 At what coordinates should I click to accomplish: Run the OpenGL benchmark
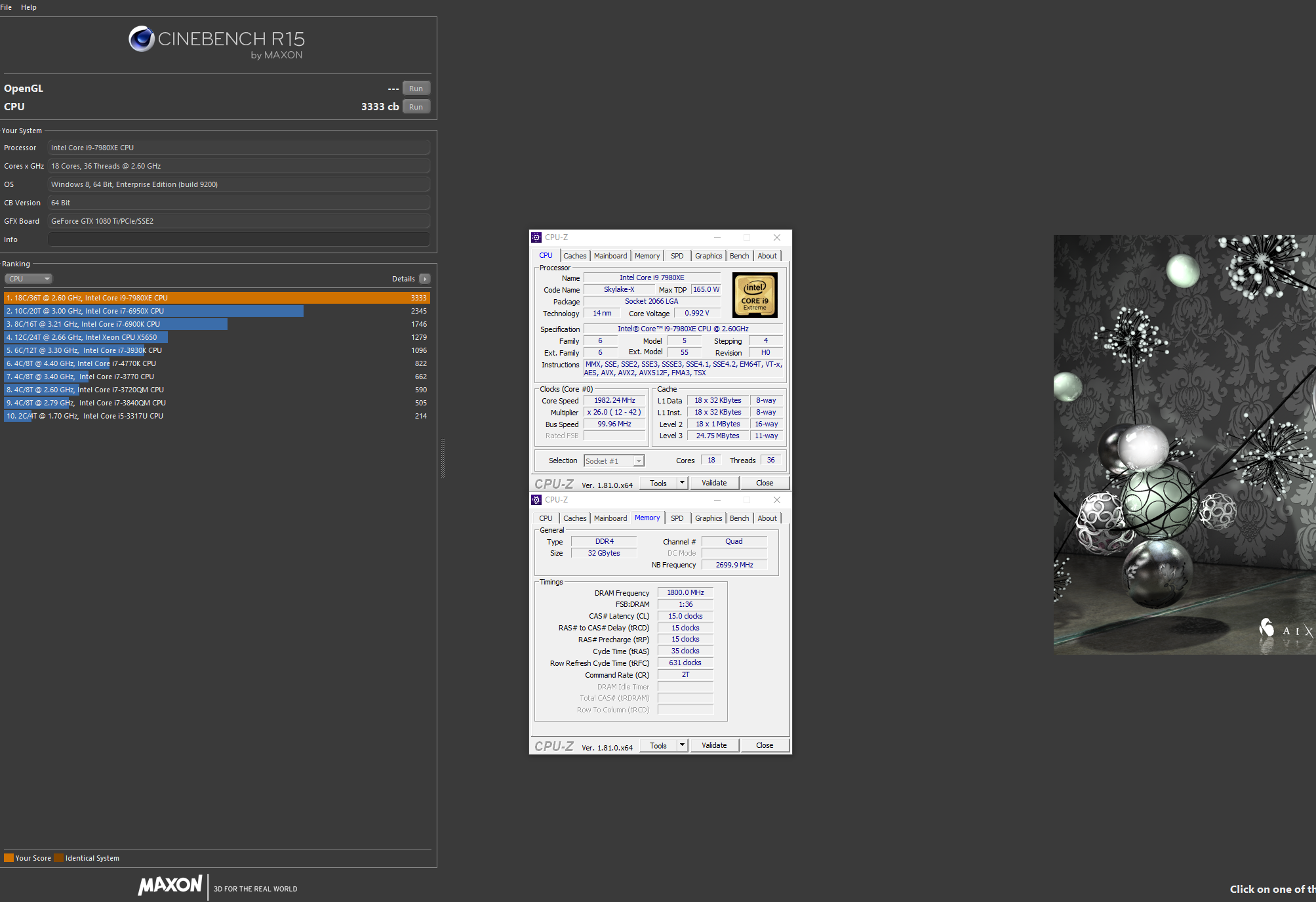coord(416,89)
